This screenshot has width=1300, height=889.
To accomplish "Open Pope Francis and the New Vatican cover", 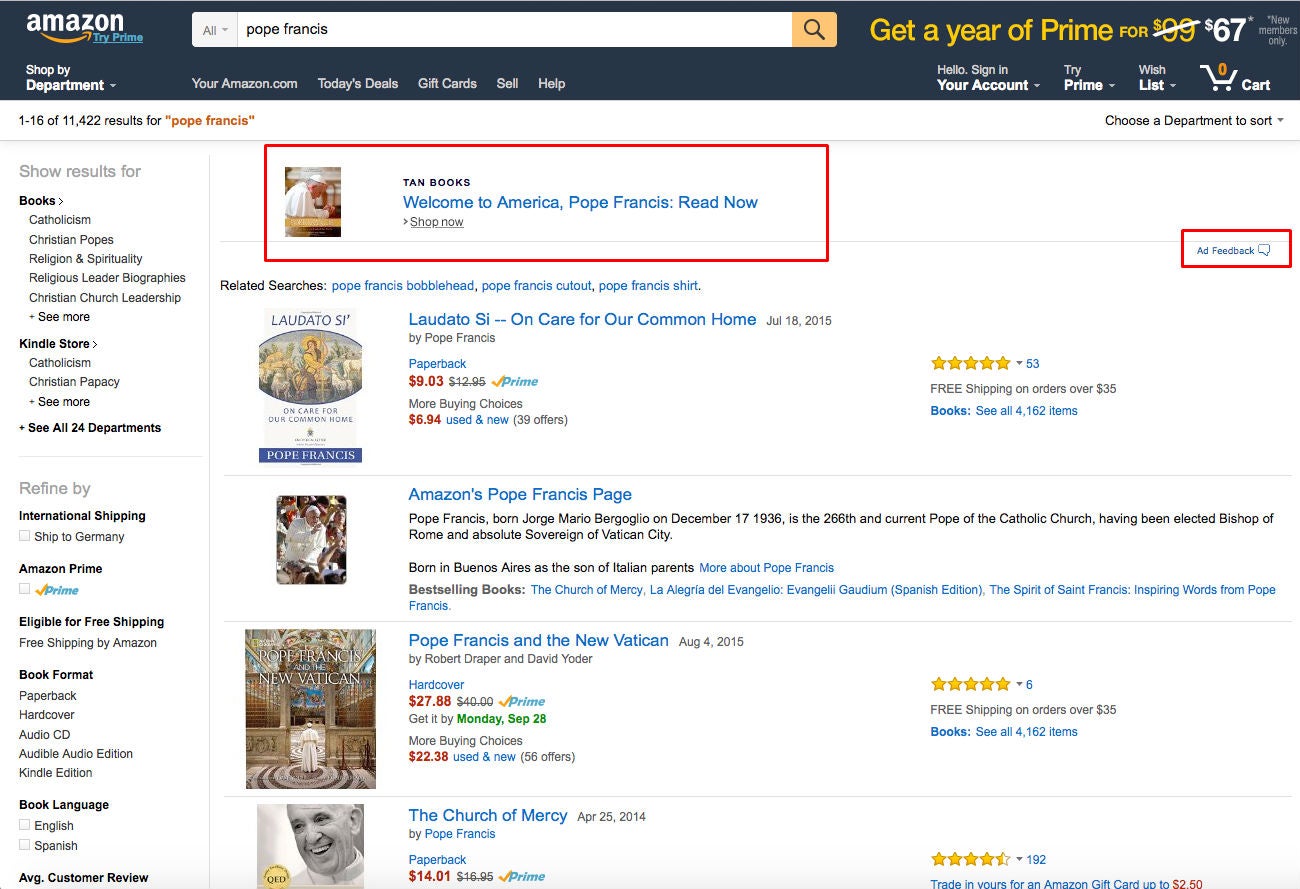I will 310,709.
